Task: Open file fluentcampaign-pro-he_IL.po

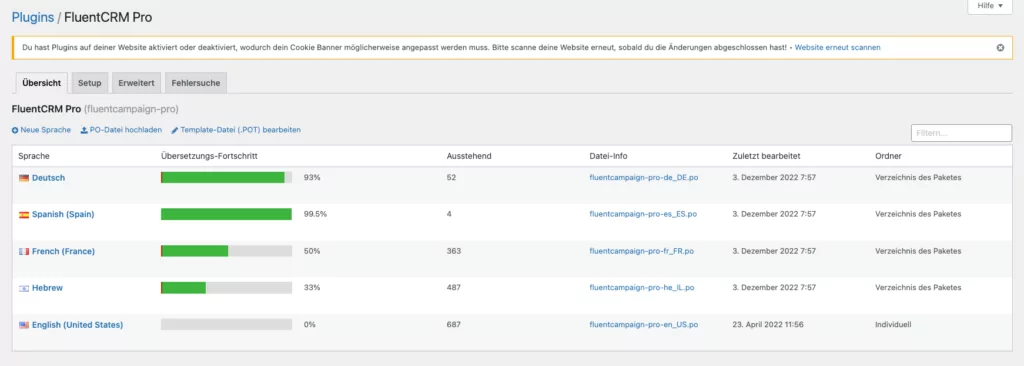Action: point(641,288)
